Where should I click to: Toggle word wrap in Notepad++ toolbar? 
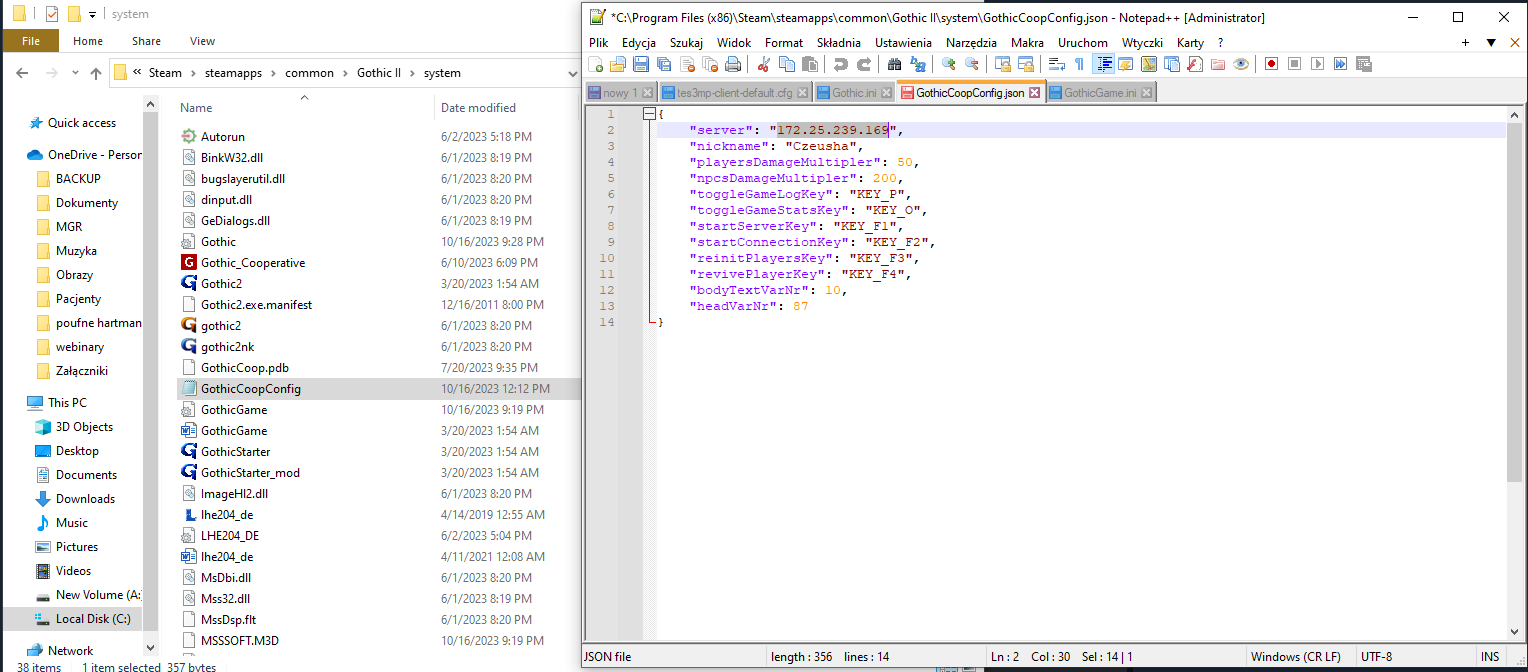click(1056, 64)
